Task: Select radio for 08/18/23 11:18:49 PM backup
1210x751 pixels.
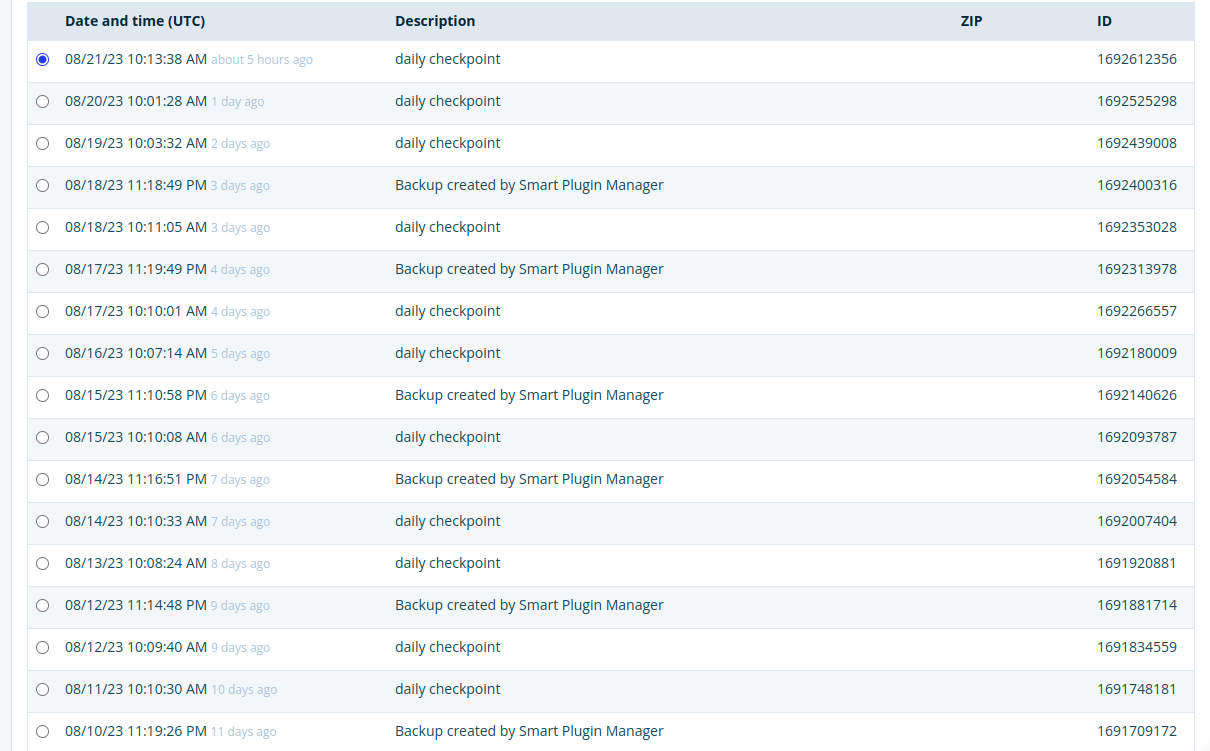Action: click(42, 186)
